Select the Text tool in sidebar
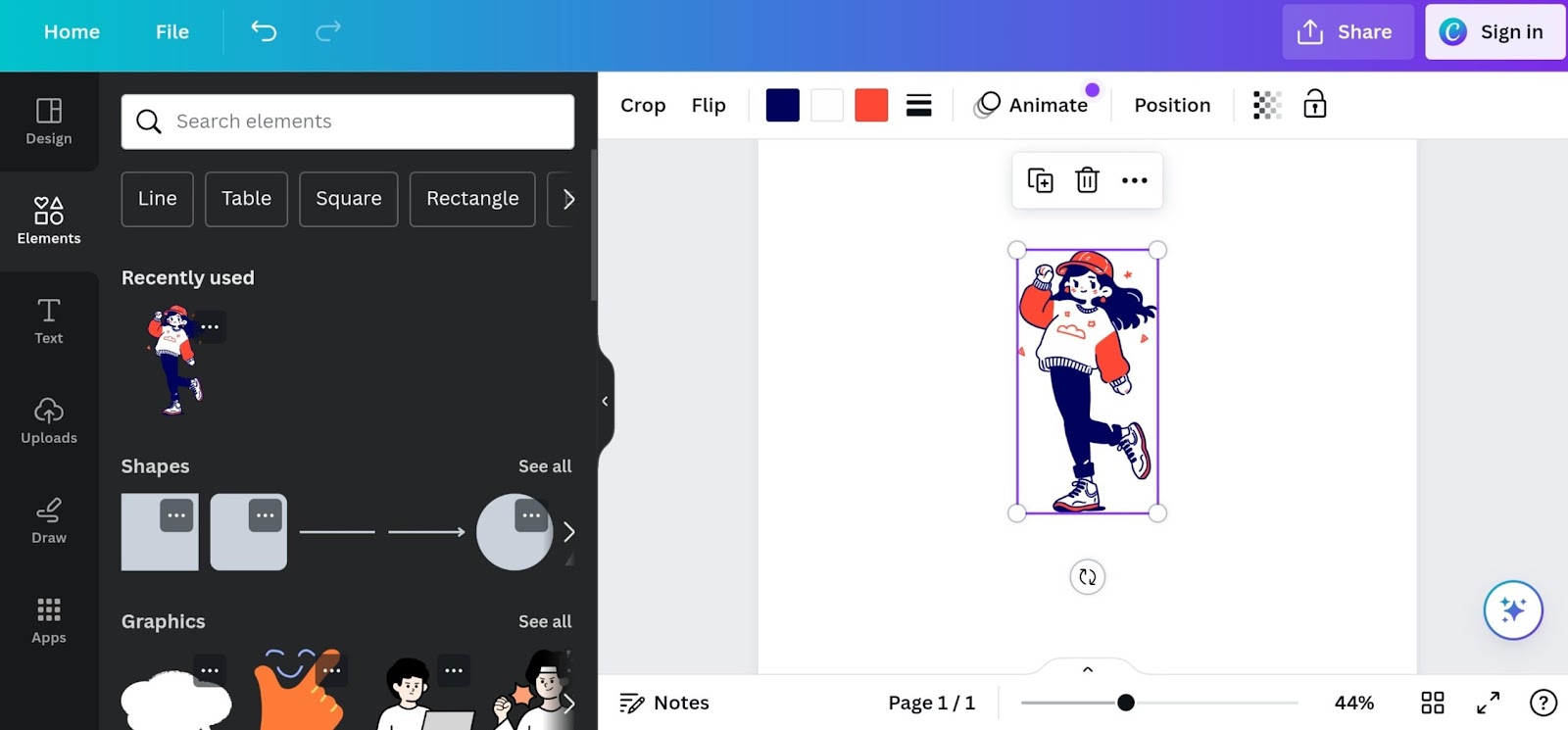This screenshot has height=730, width=1568. click(x=49, y=321)
